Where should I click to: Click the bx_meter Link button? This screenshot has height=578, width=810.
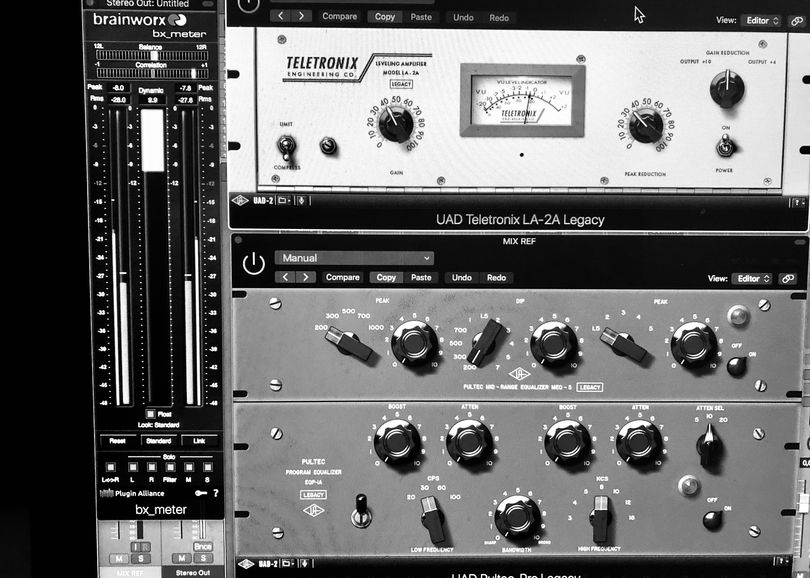(199, 441)
